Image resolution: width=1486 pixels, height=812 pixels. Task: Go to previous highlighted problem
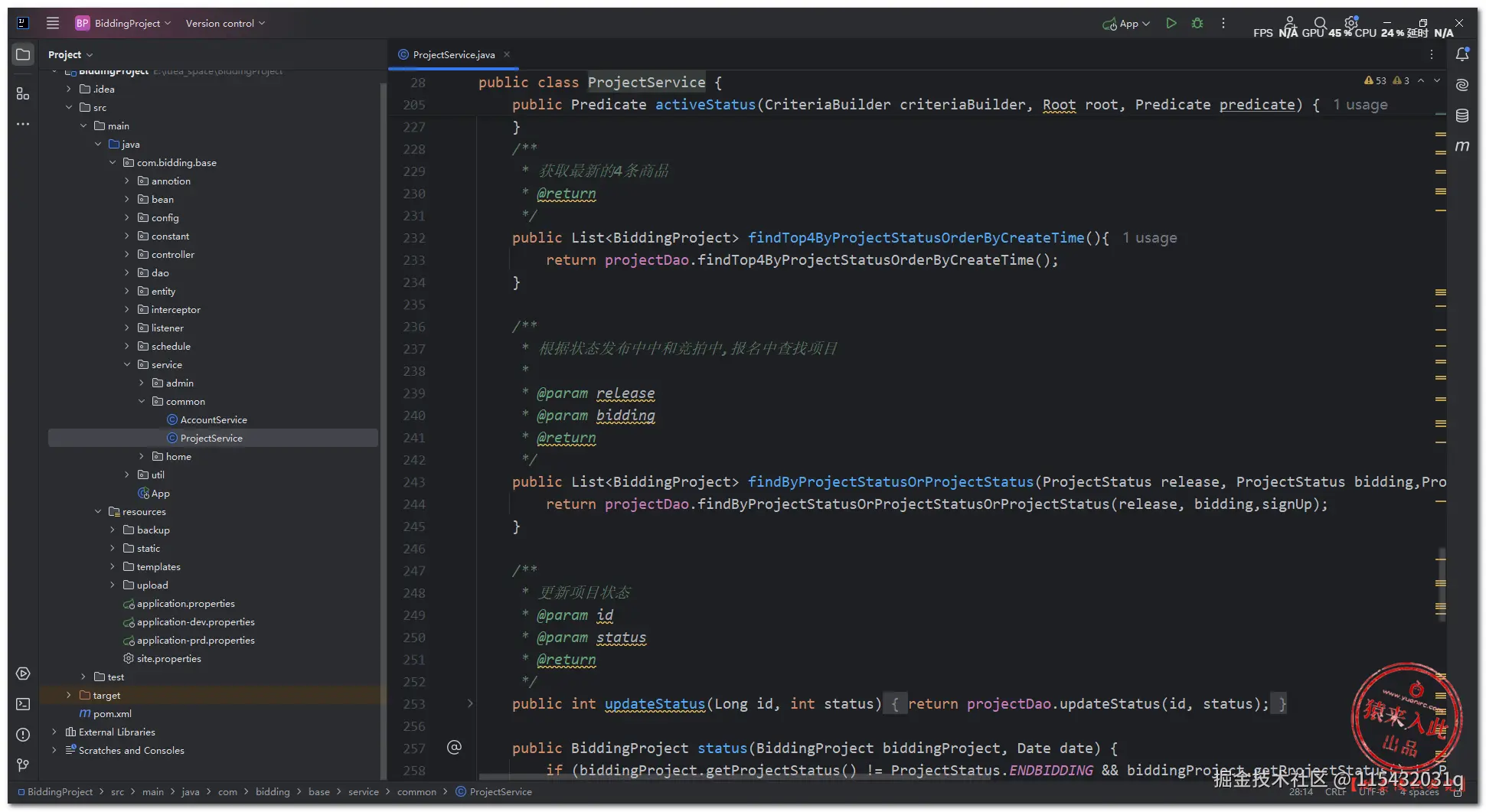click(x=1421, y=80)
